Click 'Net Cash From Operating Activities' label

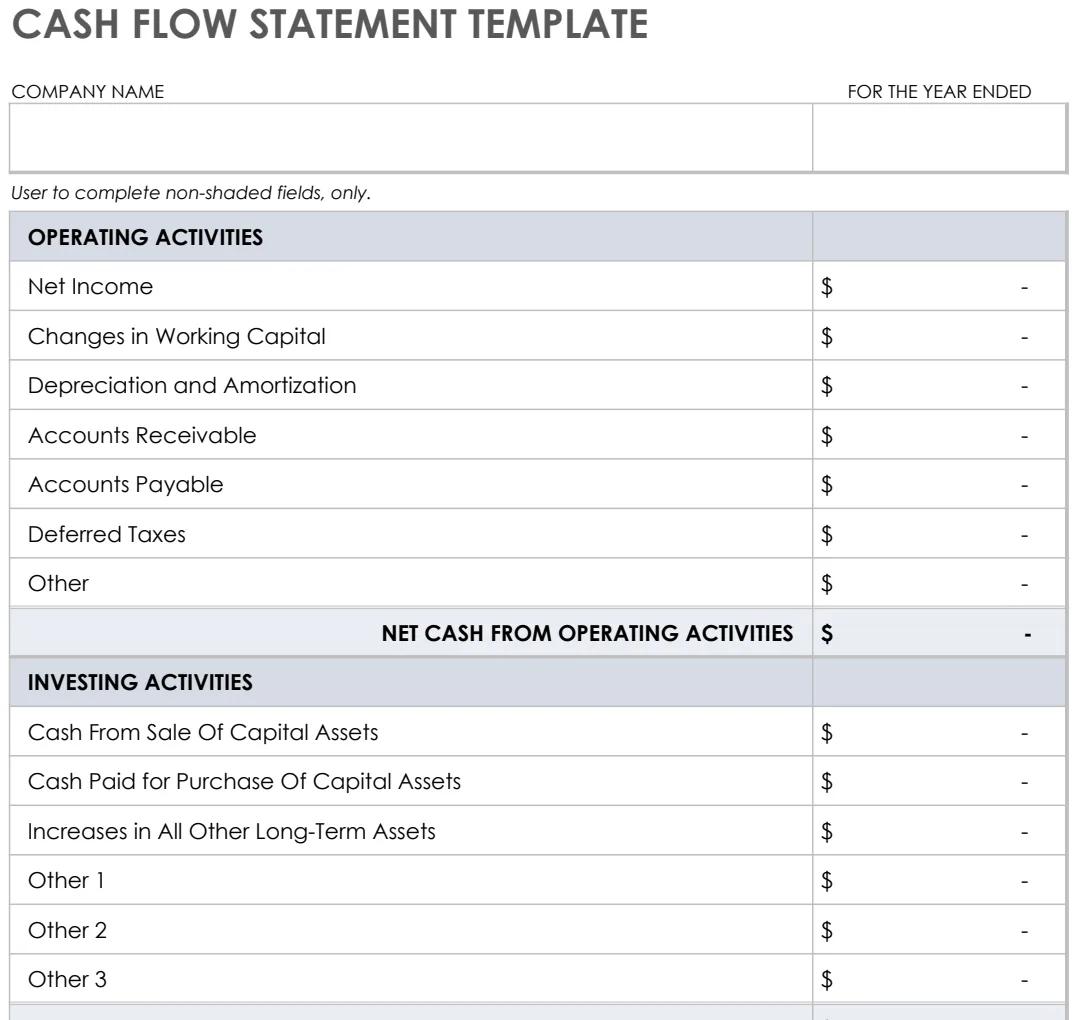pyautogui.click(x=587, y=633)
